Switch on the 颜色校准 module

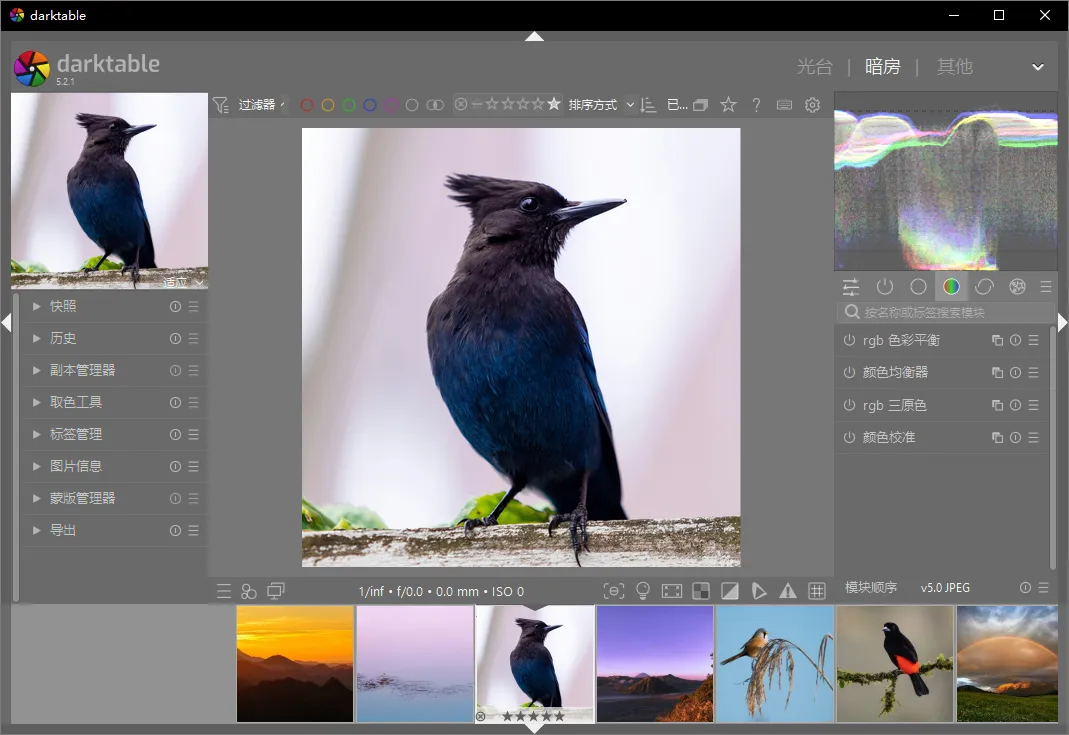[x=849, y=437]
